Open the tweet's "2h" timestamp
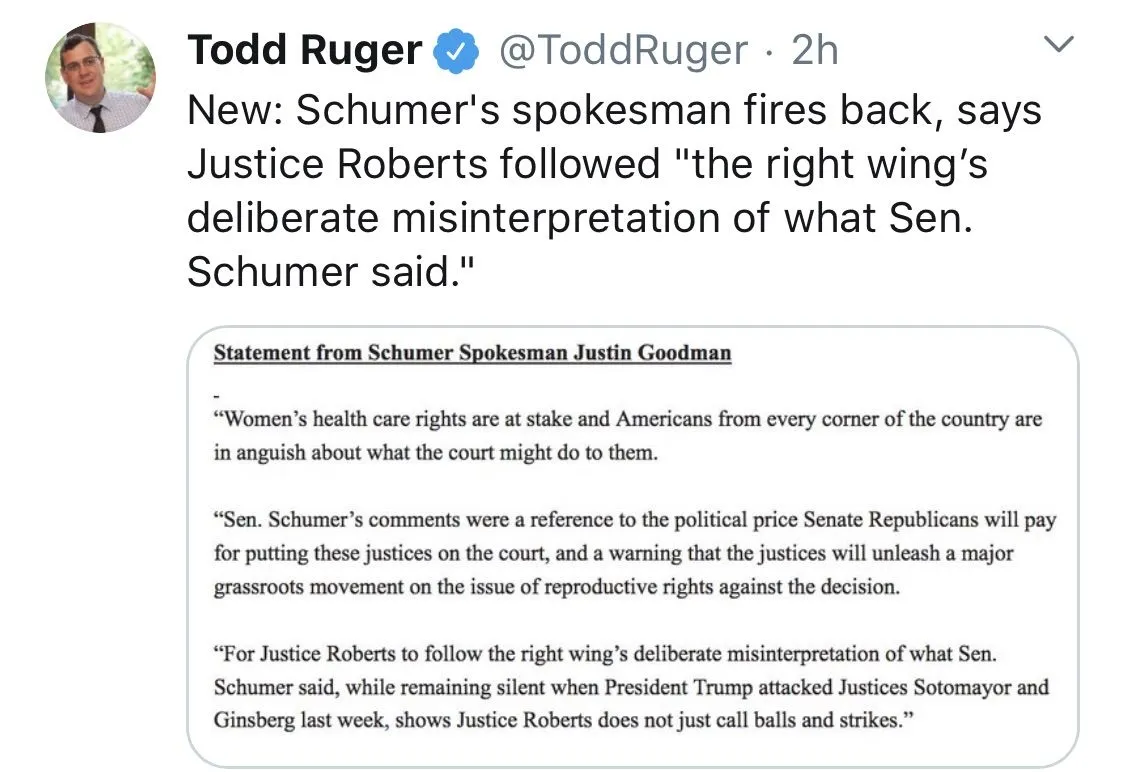The image size is (1125, 772). [814, 51]
